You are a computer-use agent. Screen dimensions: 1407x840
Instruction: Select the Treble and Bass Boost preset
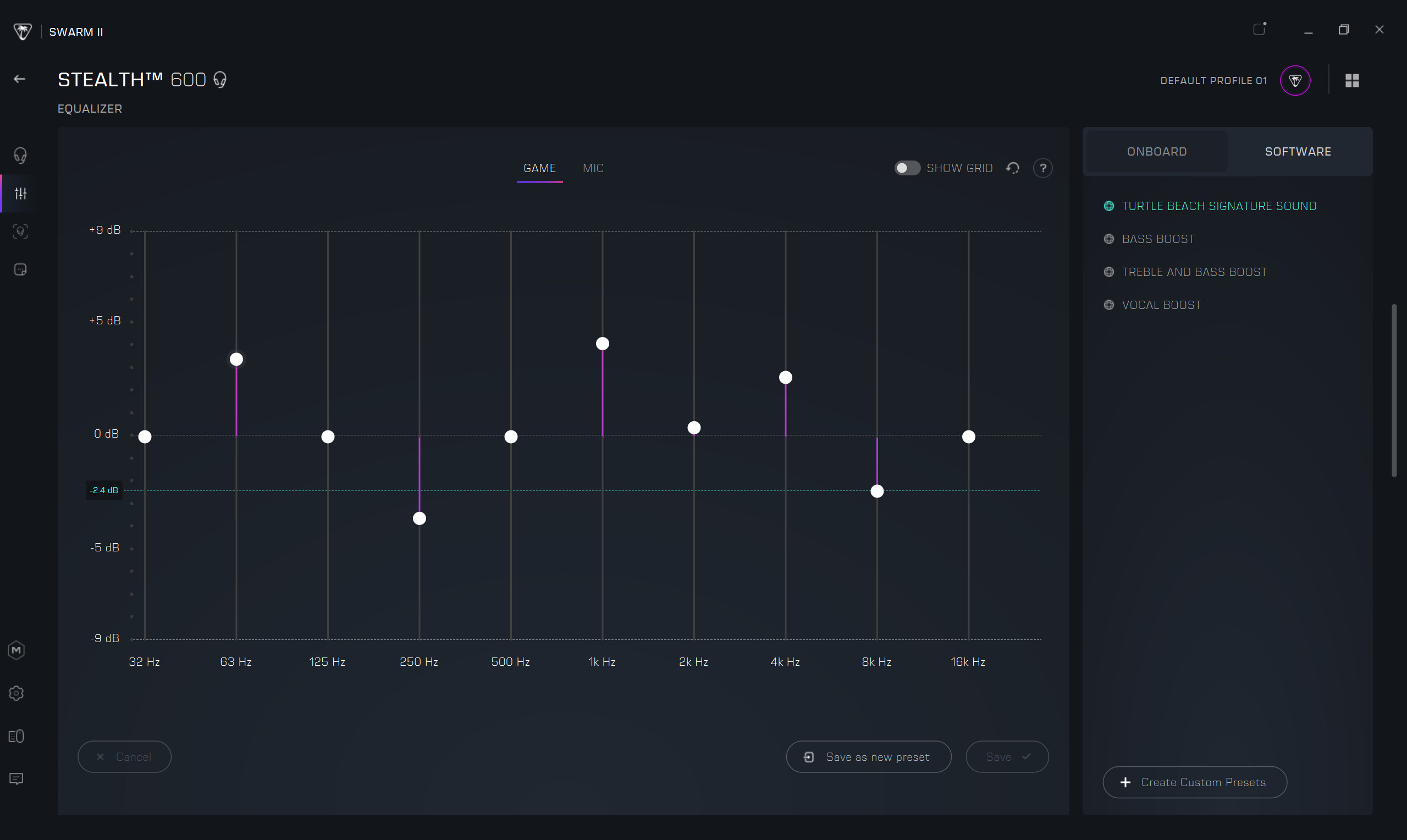(x=1194, y=272)
